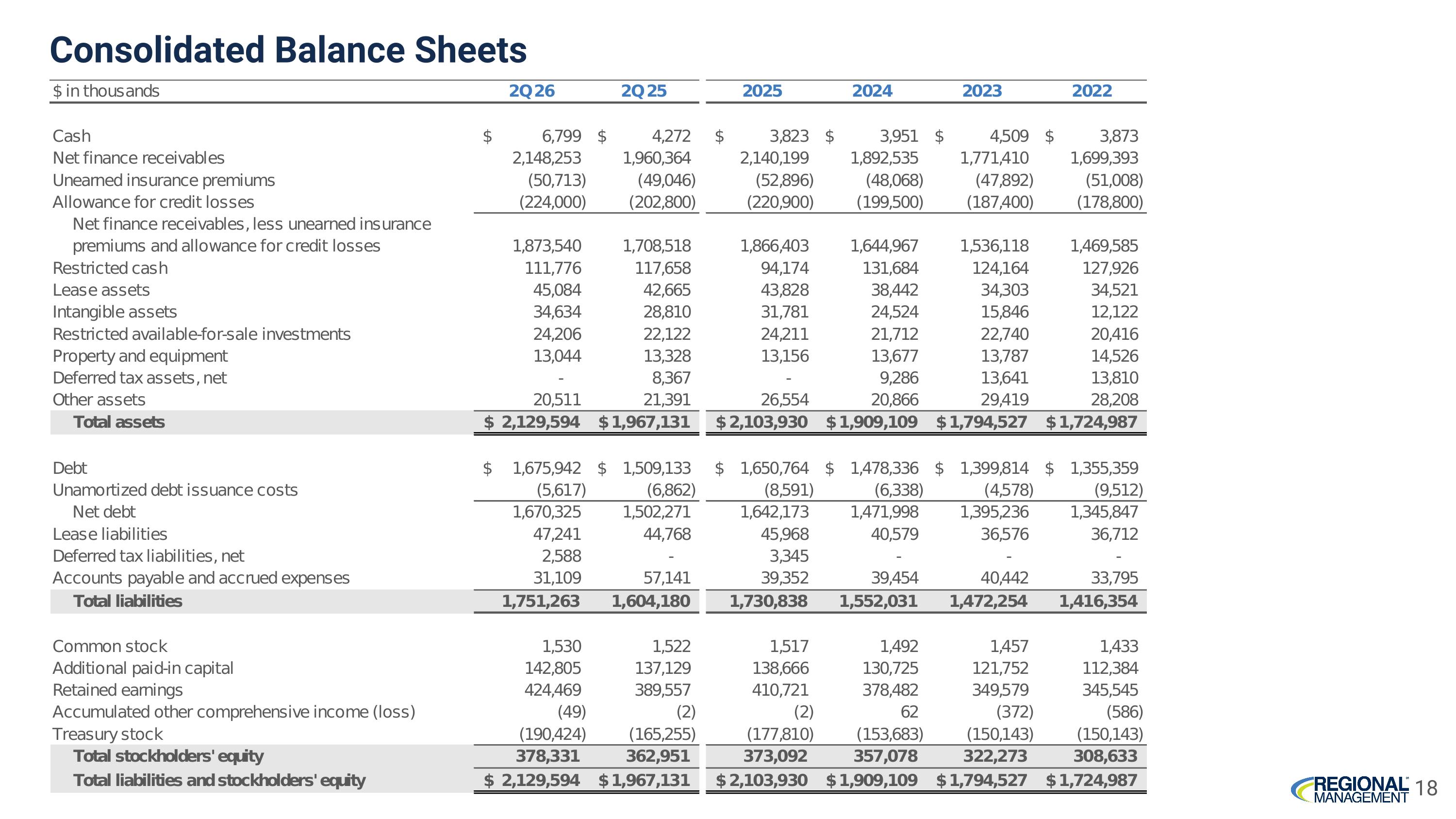Click the 2Q 26 total assets value 2,129,594

(x=540, y=422)
